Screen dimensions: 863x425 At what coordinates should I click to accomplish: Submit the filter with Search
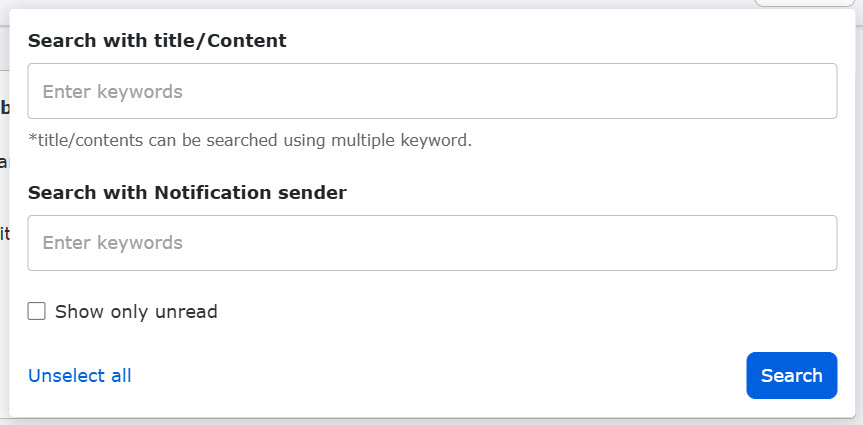[791, 376]
